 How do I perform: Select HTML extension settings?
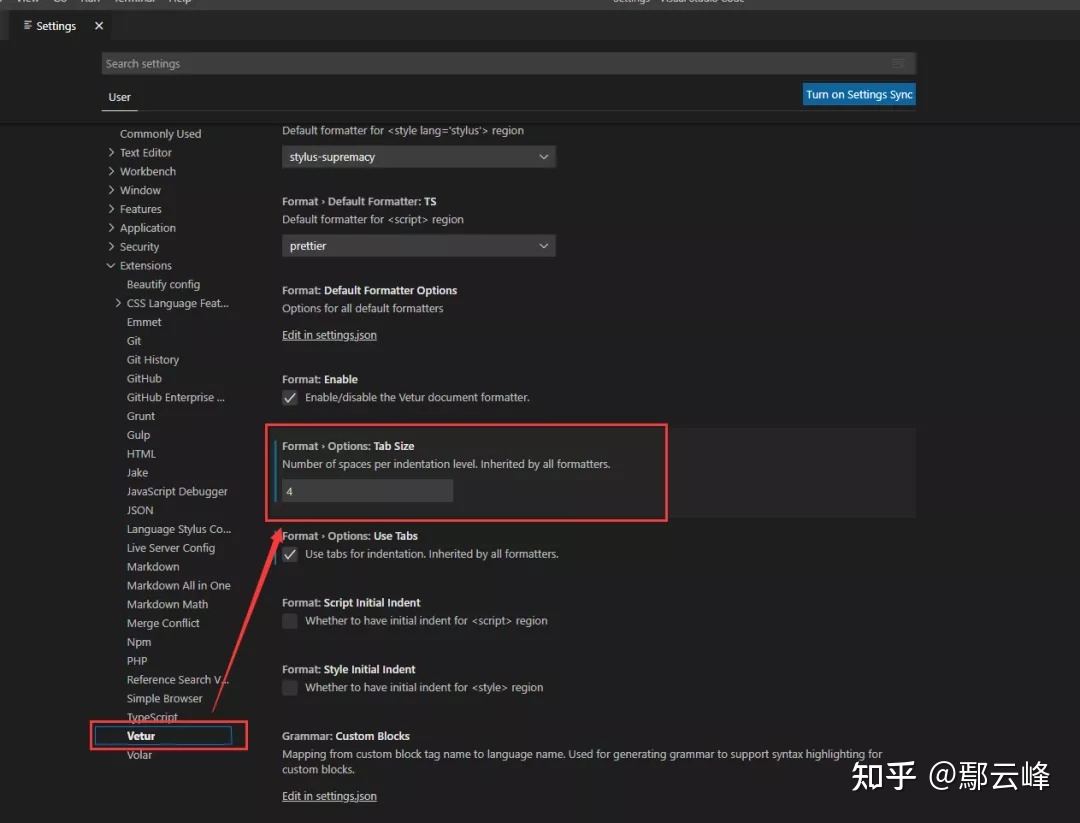(x=141, y=454)
